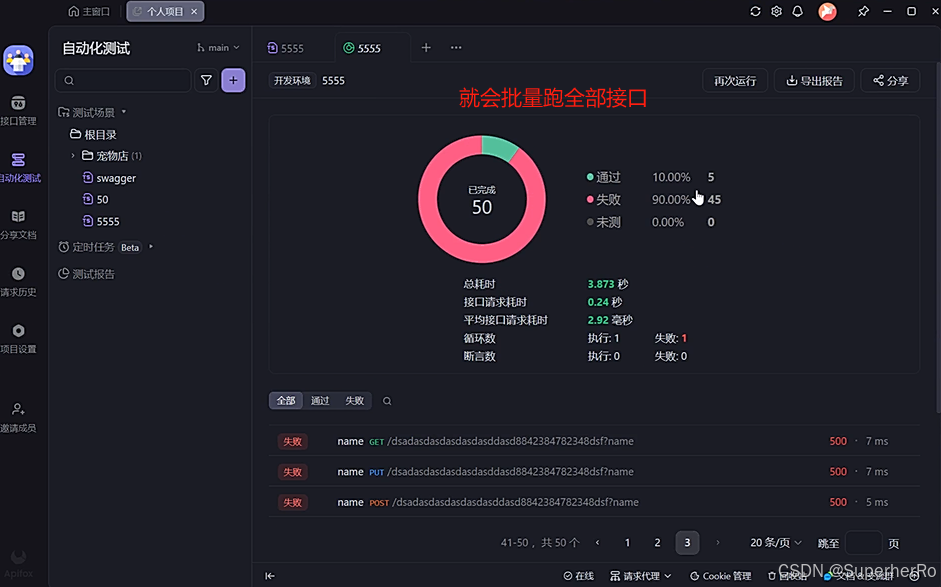The width and height of the screenshot is (941, 587).
Task: Click the 在线 status toggle in the bottom bar
Action: click(x=577, y=576)
